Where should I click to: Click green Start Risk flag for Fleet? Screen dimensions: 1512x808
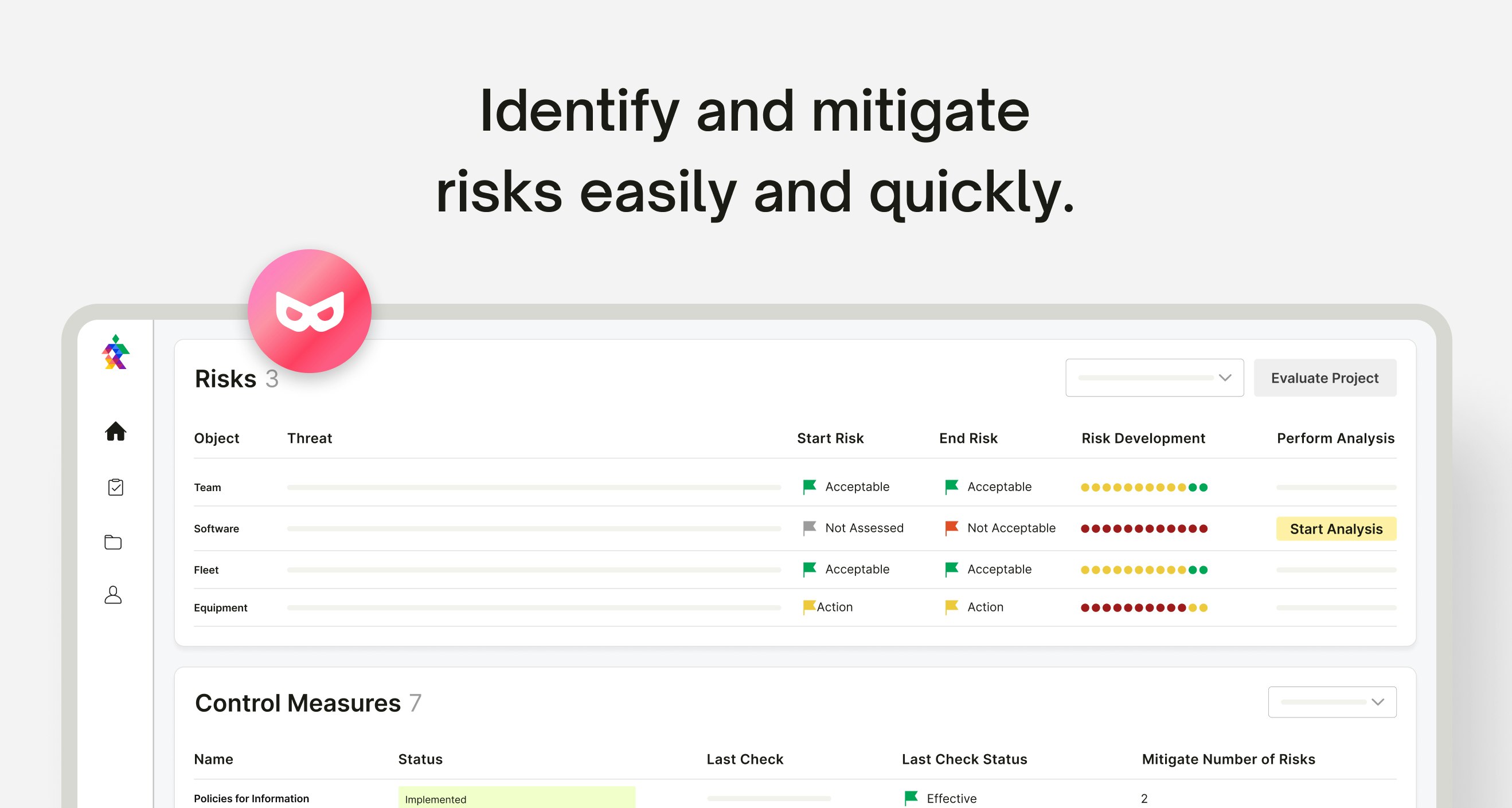click(810, 569)
